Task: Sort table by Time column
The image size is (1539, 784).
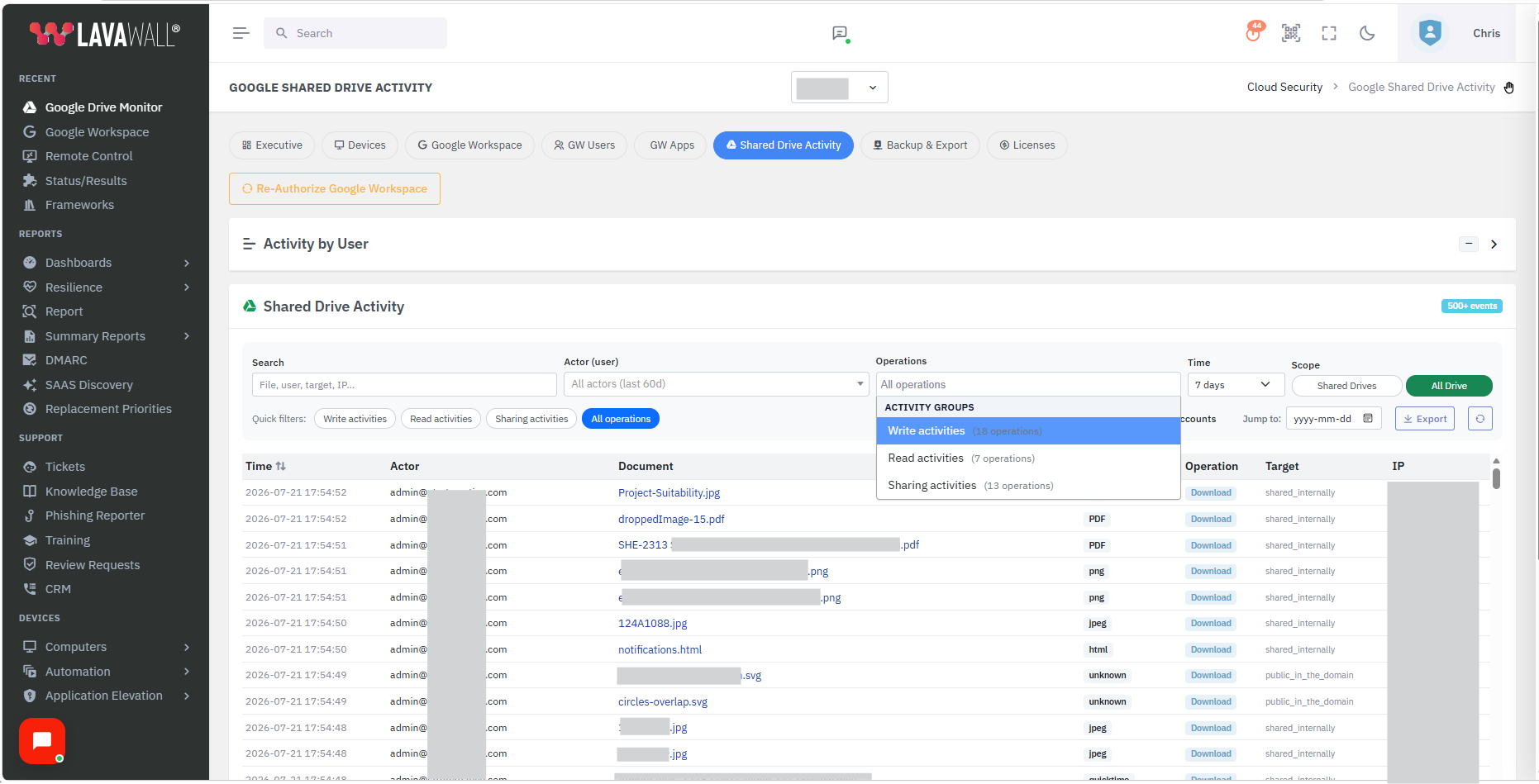Action: pyautogui.click(x=265, y=466)
